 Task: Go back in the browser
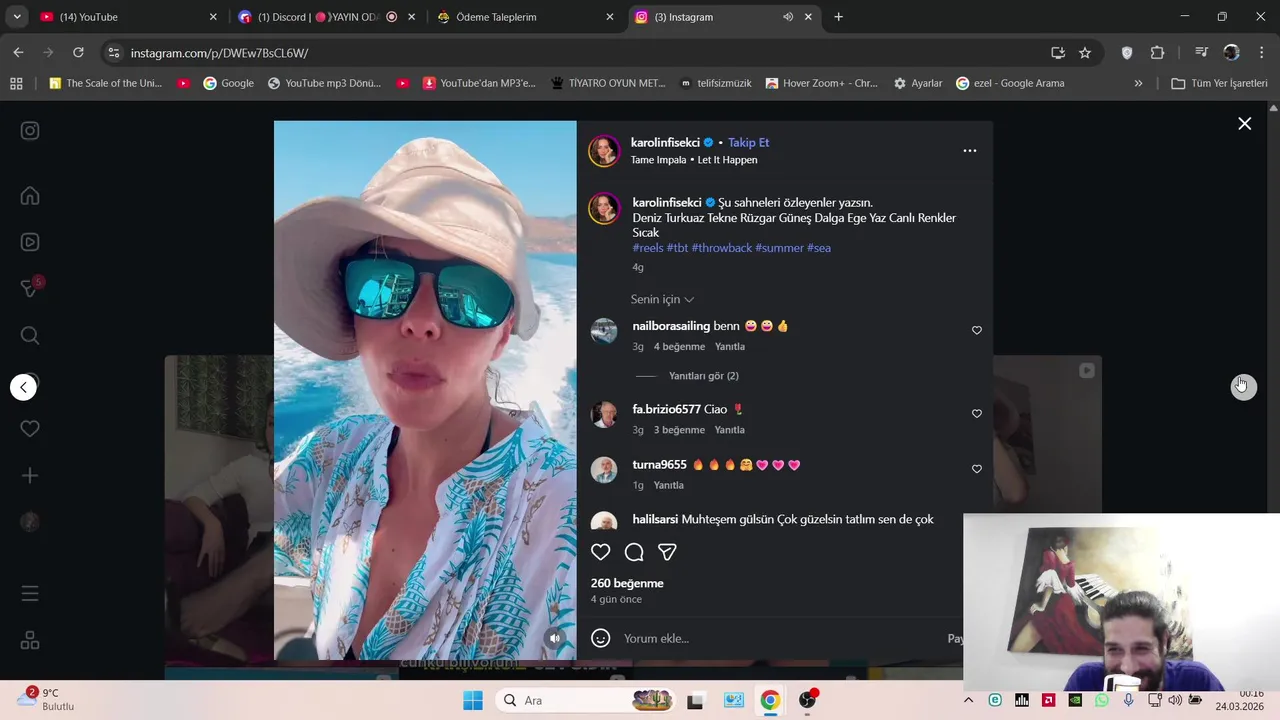18,53
